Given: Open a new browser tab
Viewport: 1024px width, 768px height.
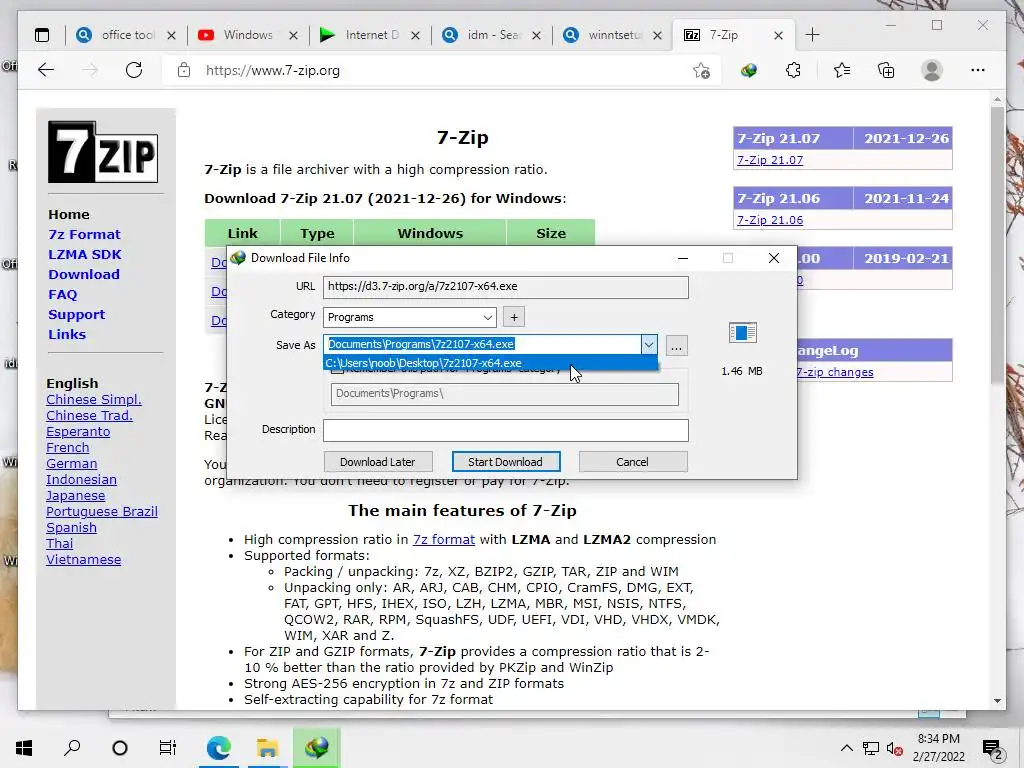Looking at the screenshot, I should tap(812, 35).
